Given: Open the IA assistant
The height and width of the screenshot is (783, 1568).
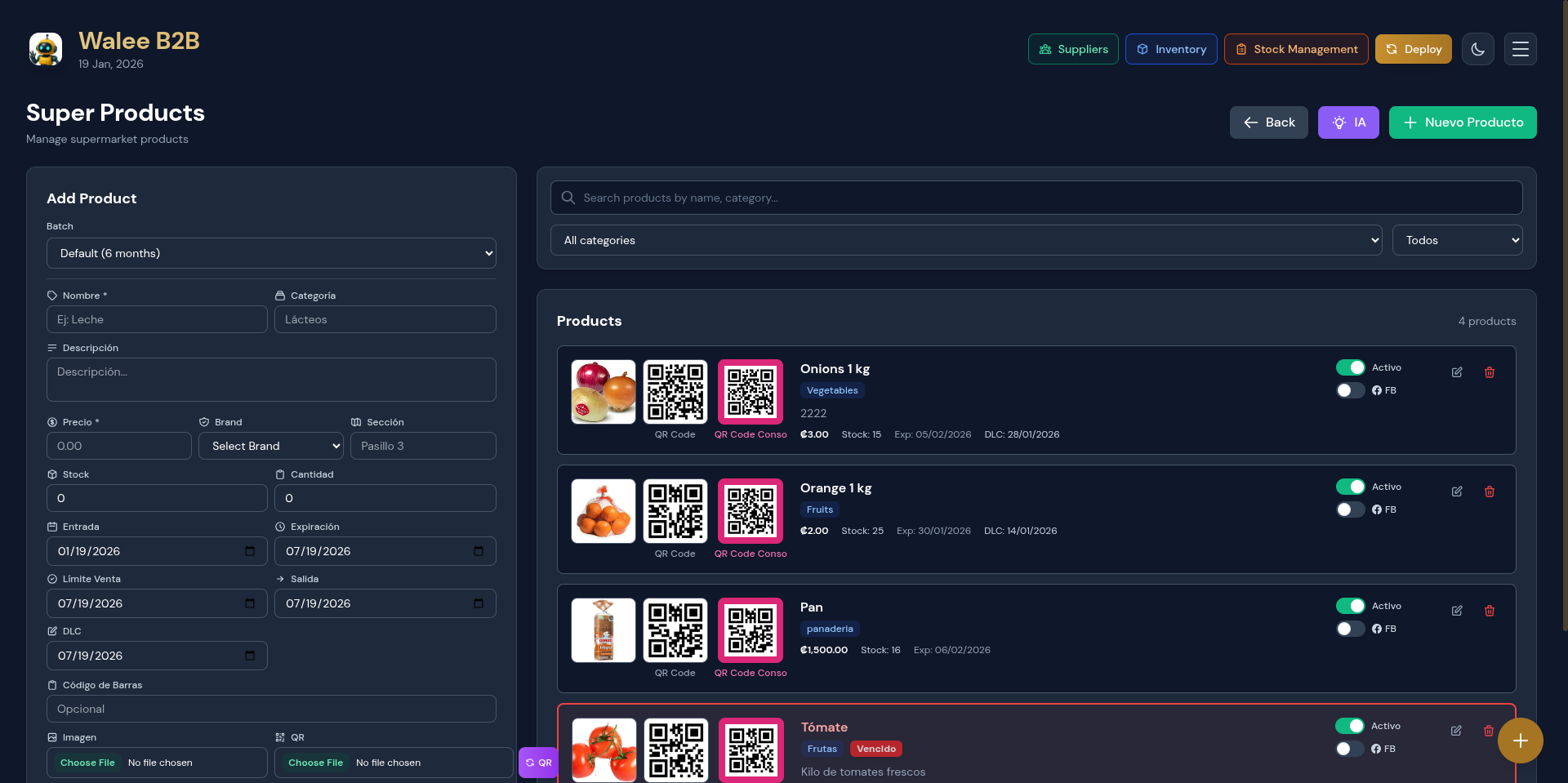Looking at the screenshot, I should pyautogui.click(x=1347, y=122).
